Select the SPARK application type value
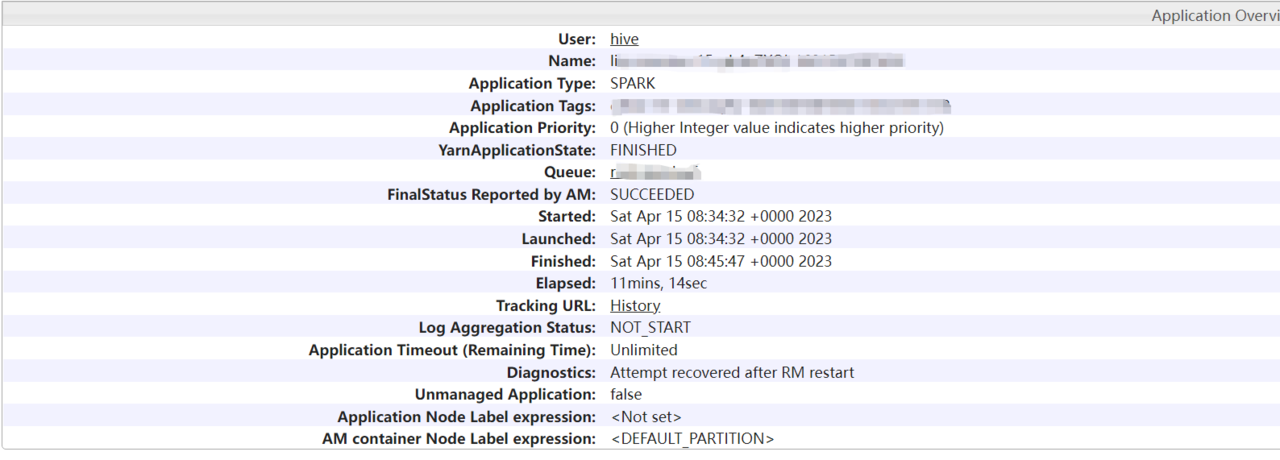The width and height of the screenshot is (1280, 460). (x=633, y=84)
